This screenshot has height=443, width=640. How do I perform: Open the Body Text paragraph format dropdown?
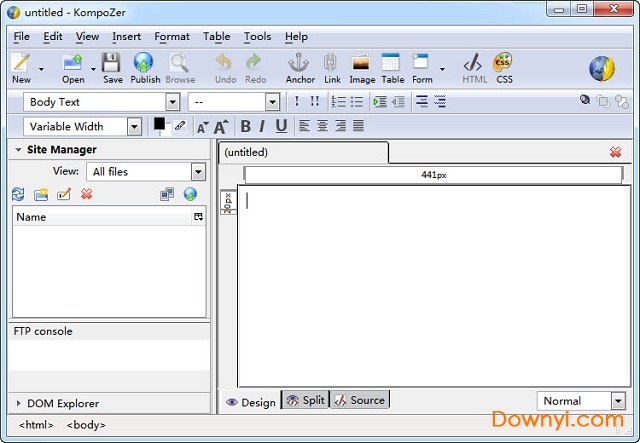click(173, 102)
